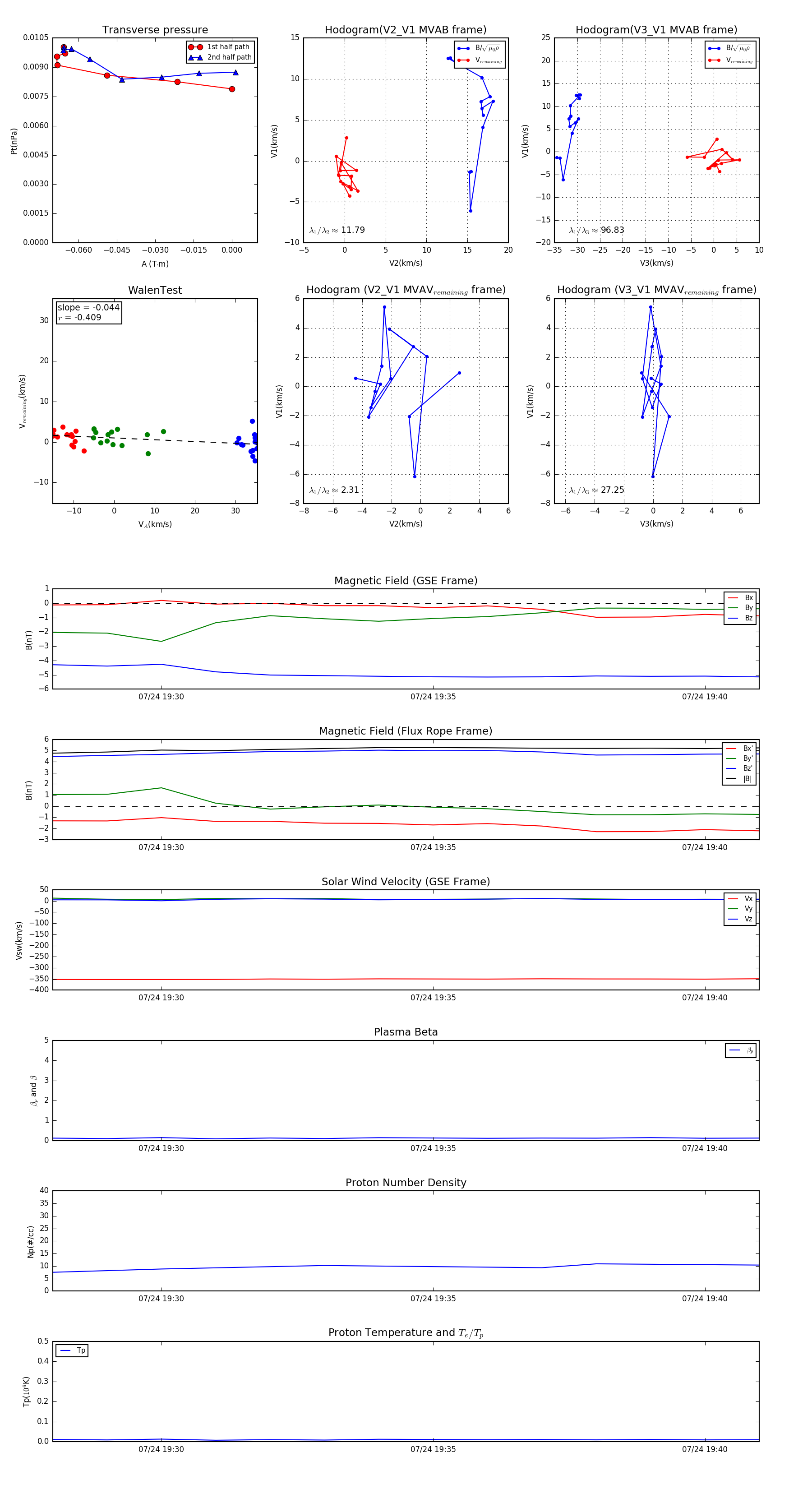The image size is (812, 1489).
Task: Click the 'slope = -0.044' annotation
Action: click(88, 308)
